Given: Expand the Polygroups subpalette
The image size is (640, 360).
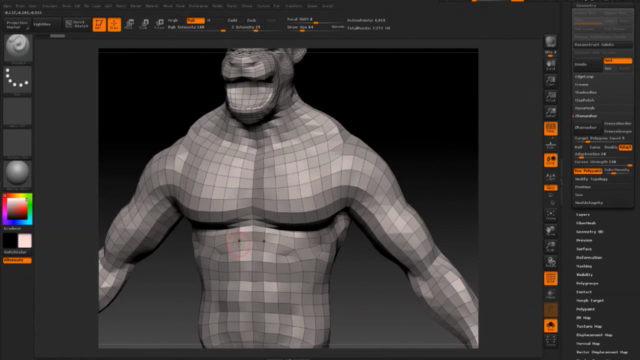Looking at the screenshot, I should tap(587, 283).
